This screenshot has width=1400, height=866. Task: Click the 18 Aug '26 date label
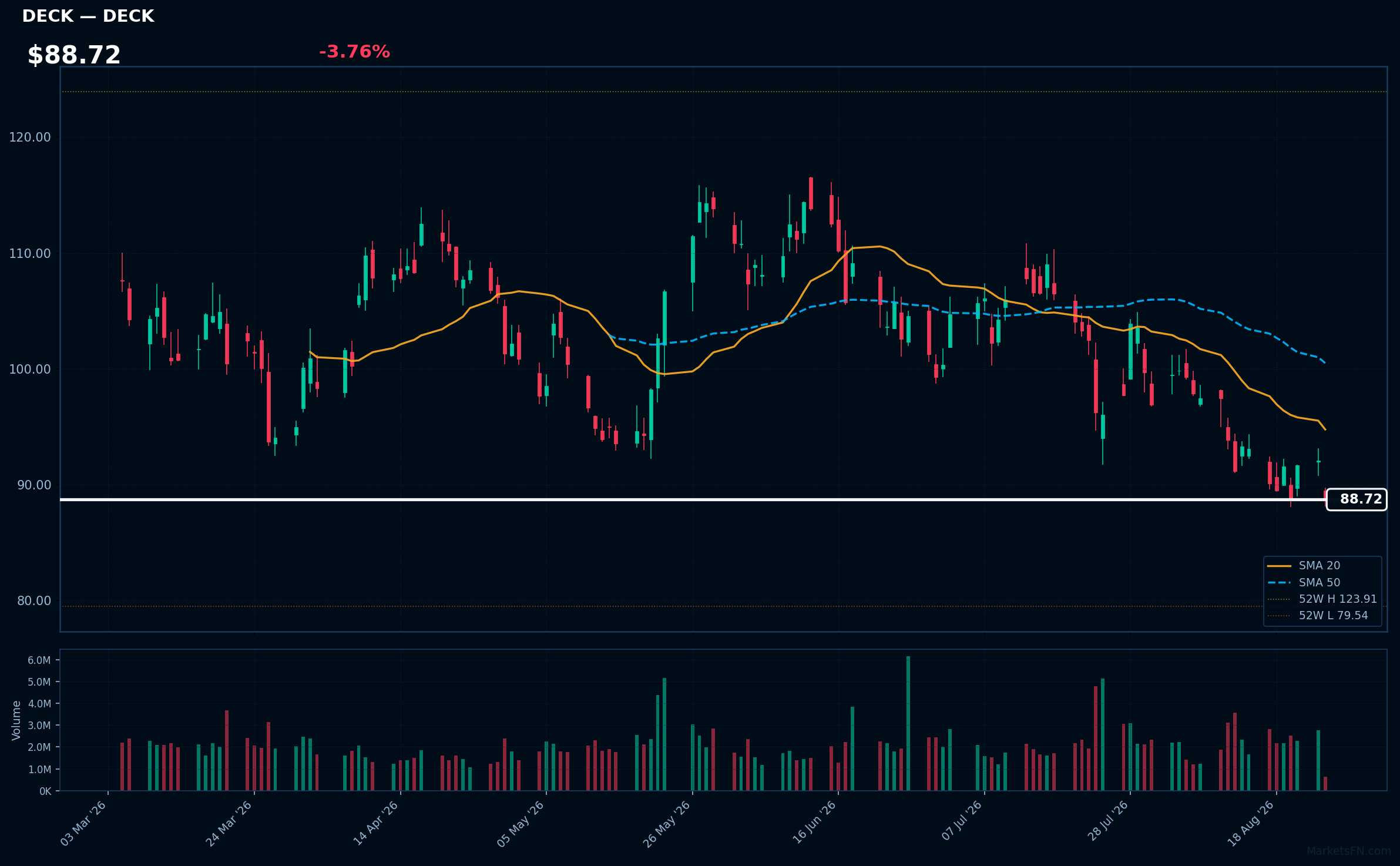tap(1251, 824)
